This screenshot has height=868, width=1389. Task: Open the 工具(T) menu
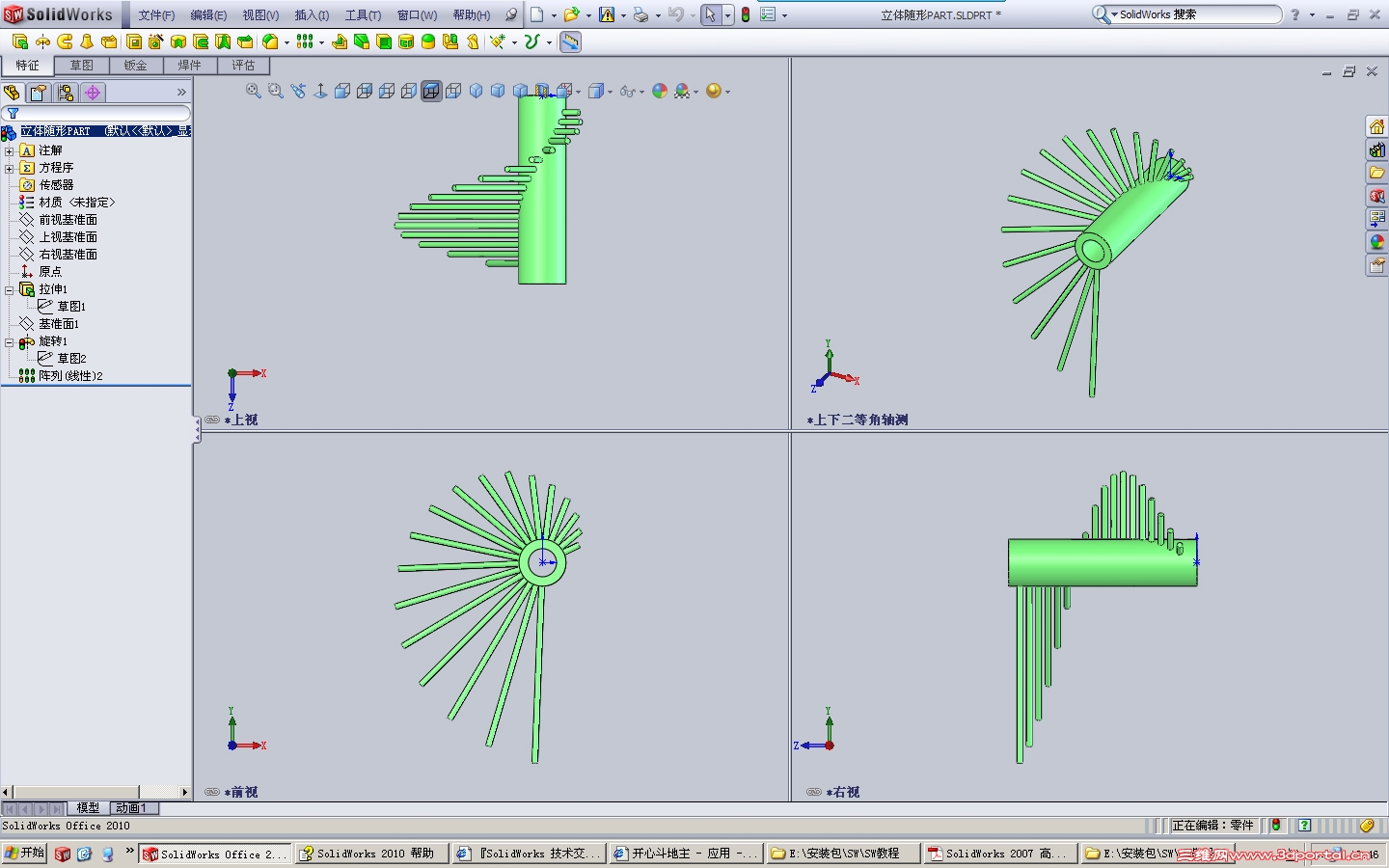coord(364,15)
